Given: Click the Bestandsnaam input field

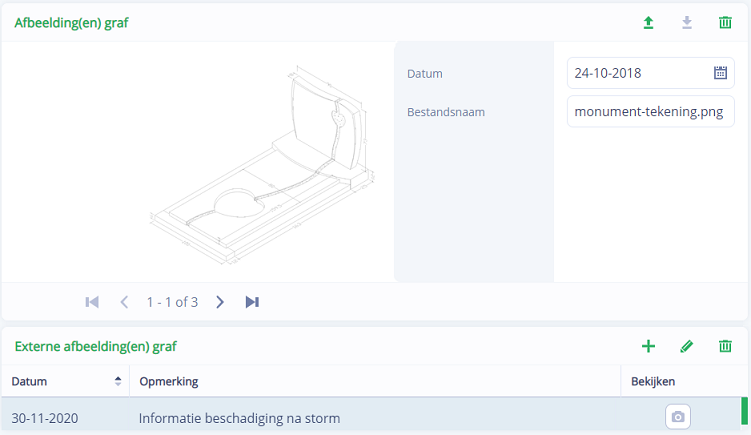Looking at the screenshot, I should pyautogui.click(x=650, y=112).
